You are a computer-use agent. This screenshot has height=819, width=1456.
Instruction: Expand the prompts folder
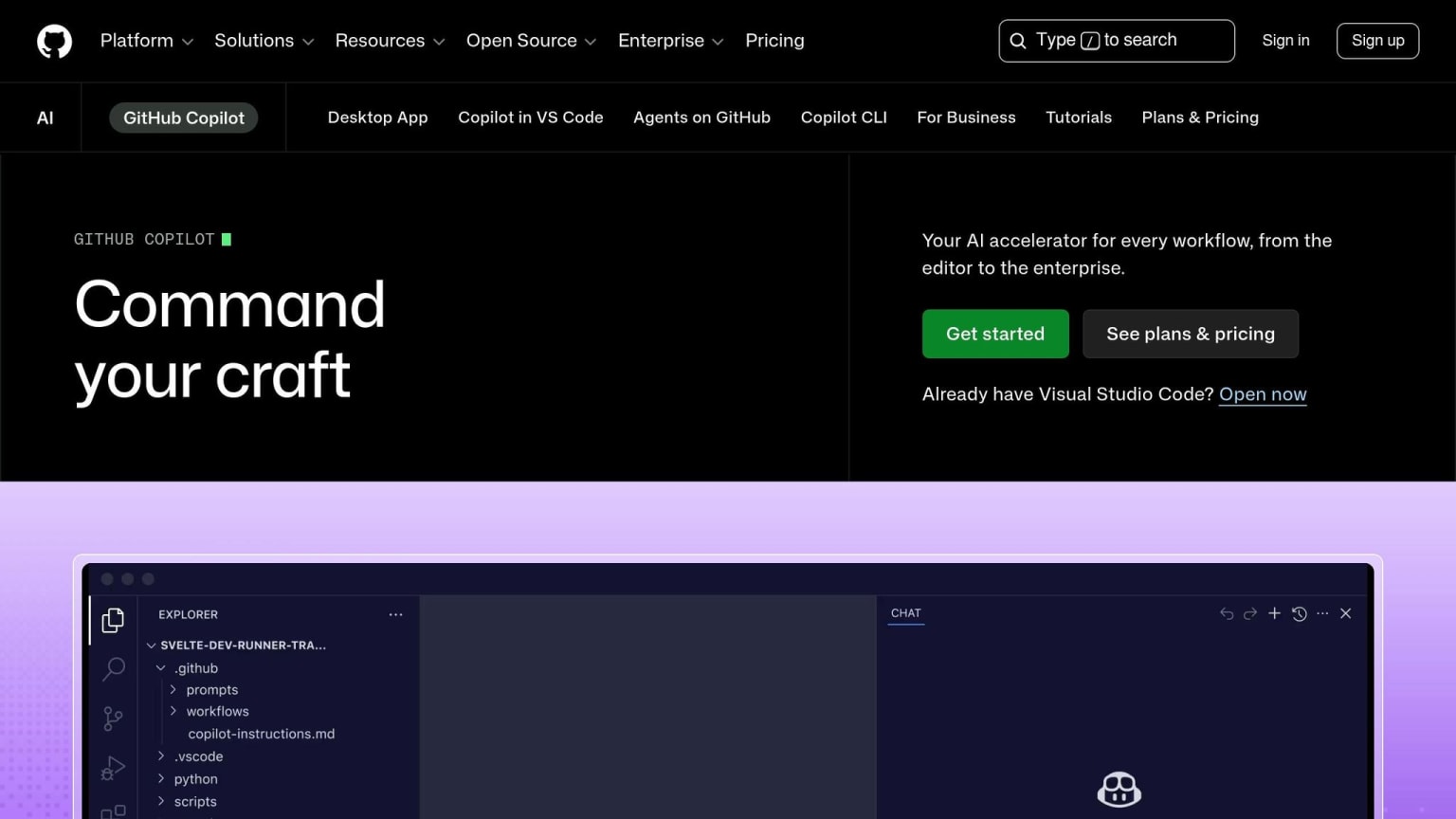click(204, 690)
